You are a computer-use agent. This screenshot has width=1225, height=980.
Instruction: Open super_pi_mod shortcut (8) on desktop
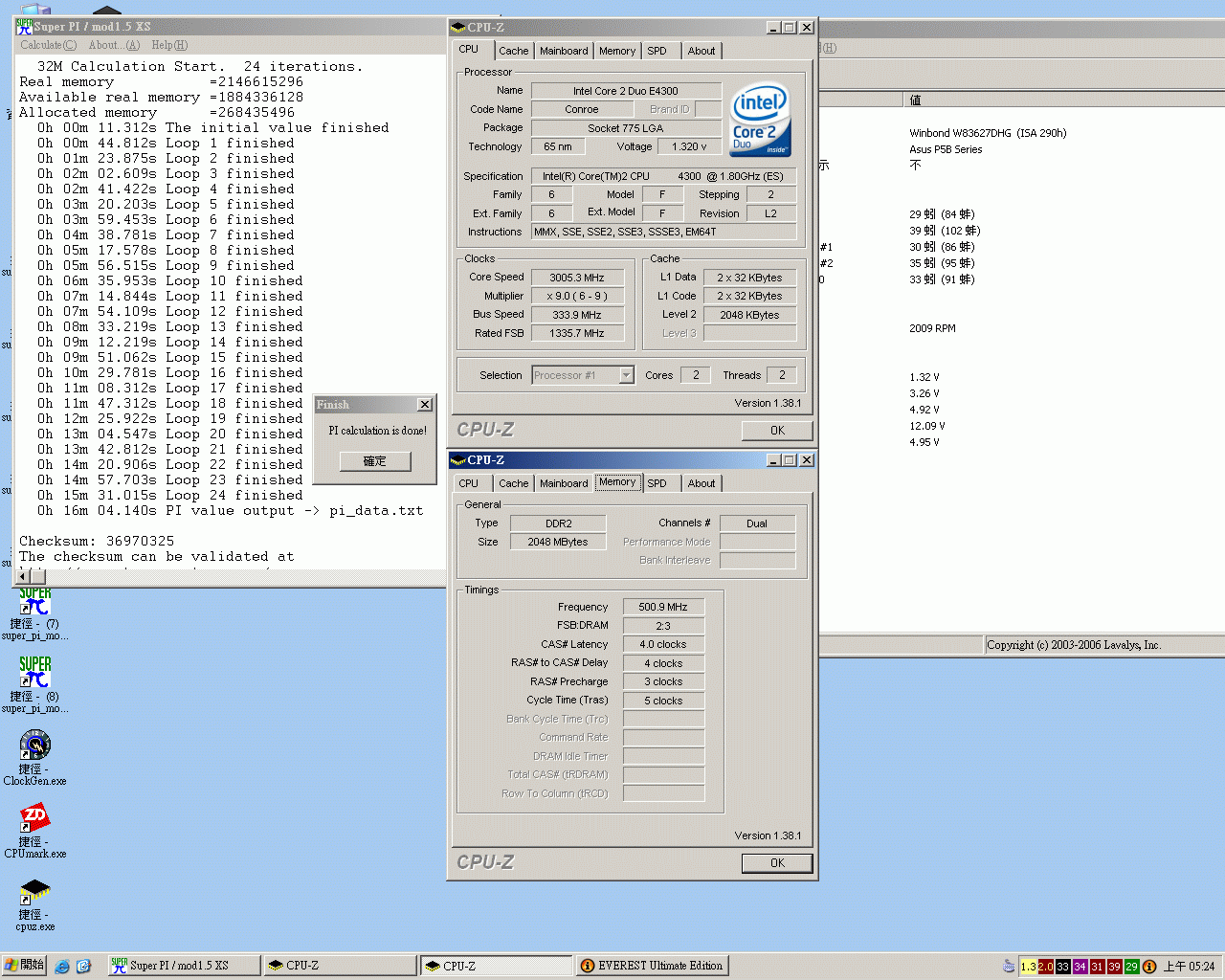coord(35,683)
